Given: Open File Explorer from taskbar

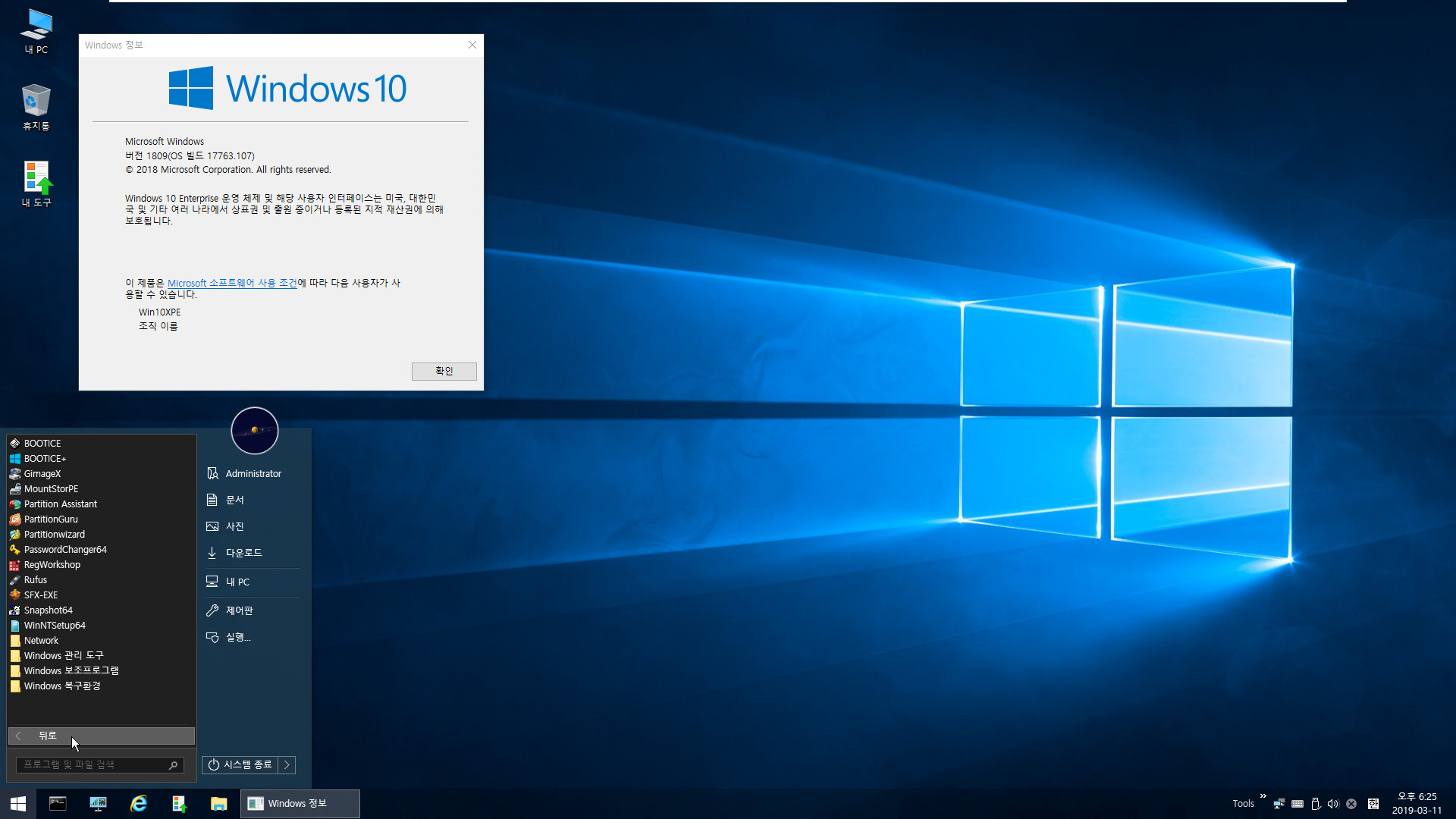Looking at the screenshot, I should click(x=219, y=804).
